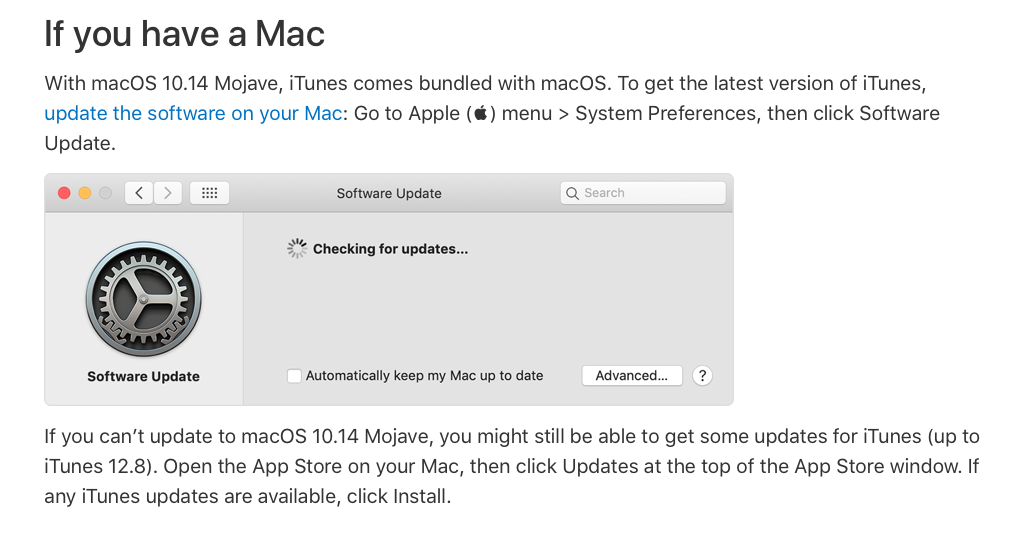Click the Checking for updates... status text
The image size is (1027, 544).
click(390, 249)
